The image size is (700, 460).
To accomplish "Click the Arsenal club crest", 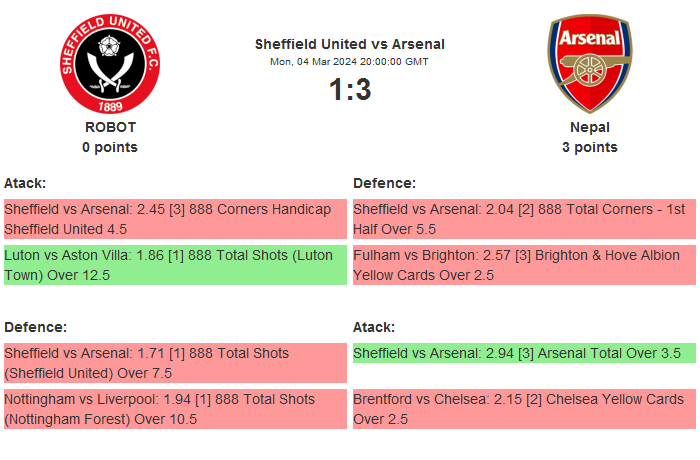I will click(589, 63).
